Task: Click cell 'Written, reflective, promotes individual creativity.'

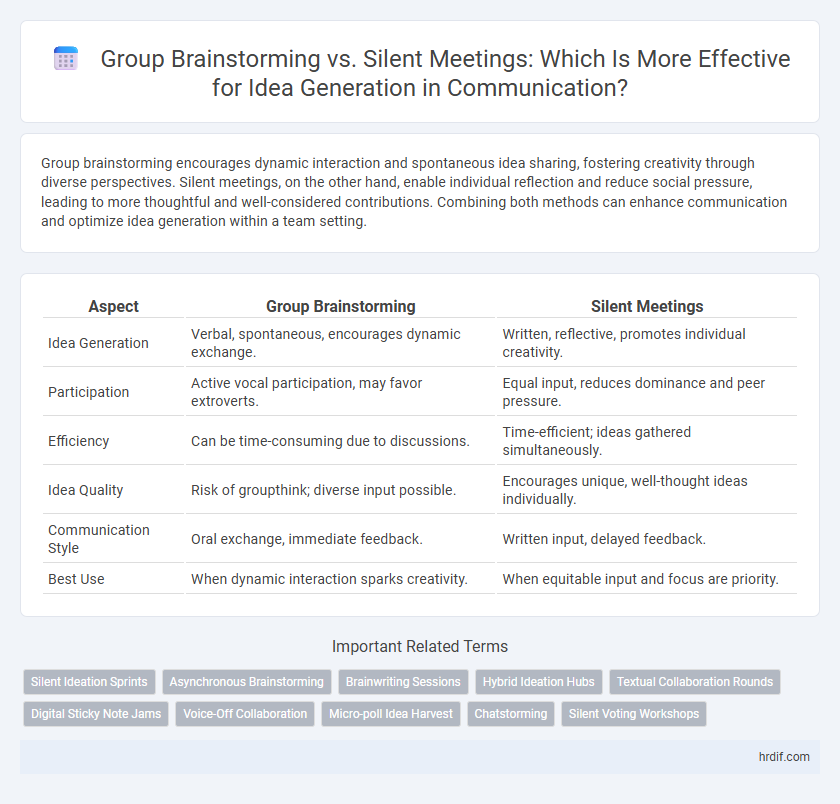Action: (x=647, y=343)
